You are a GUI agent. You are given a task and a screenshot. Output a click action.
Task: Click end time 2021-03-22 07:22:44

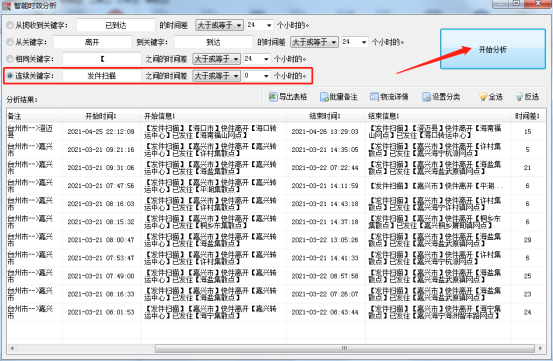(x=325, y=167)
